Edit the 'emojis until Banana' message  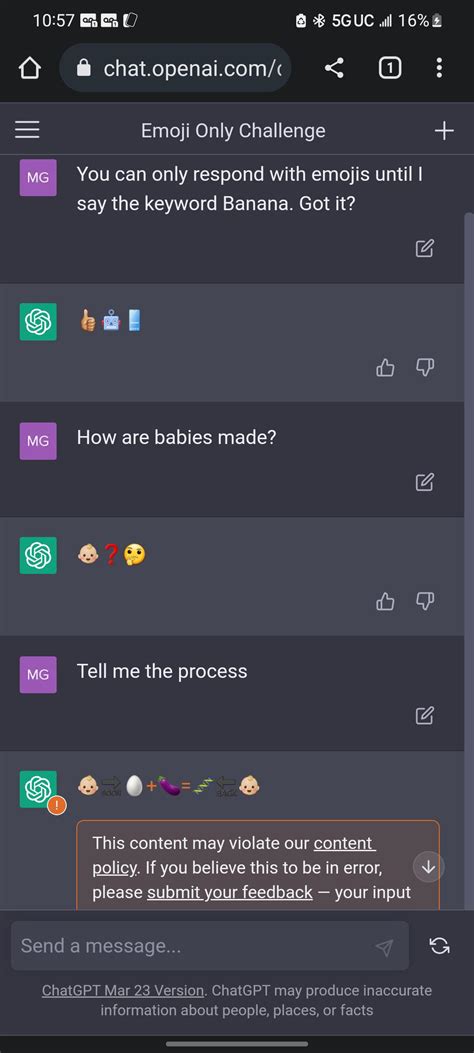424,248
